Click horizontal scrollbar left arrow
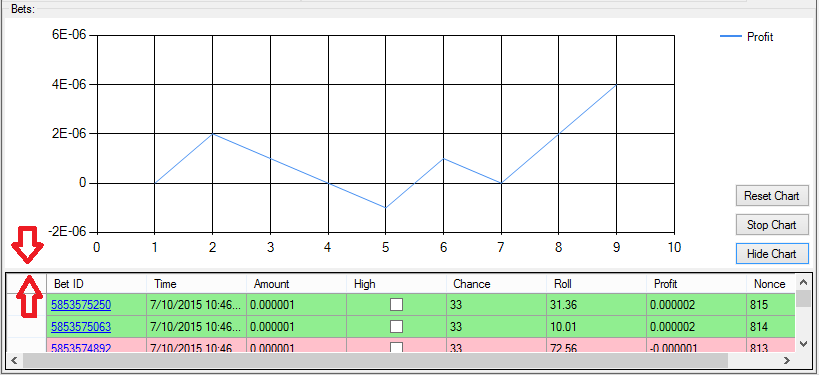The width and height of the screenshot is (819, 375). (x=14, y=360)
